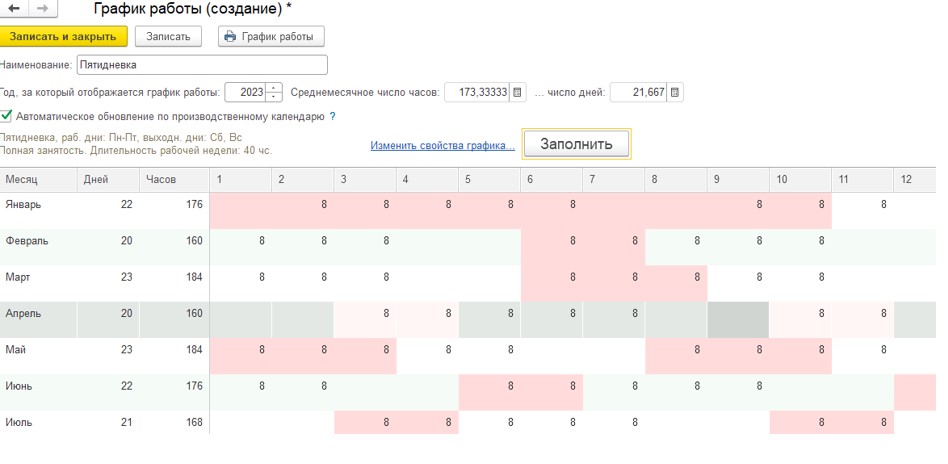This screenshot has height=464, width=948.
Task: Click the 'Записать' button
Action: click(x=168, y=36)
